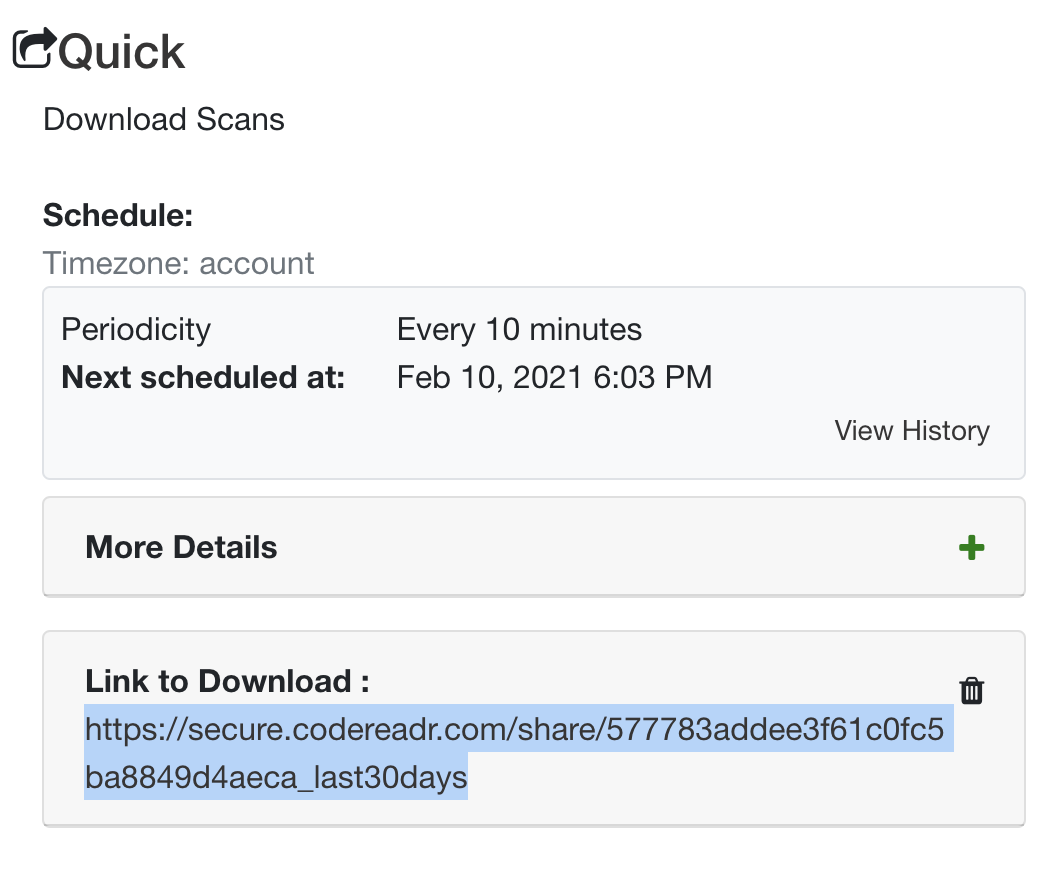Image resolution: width=1054 pixels, height=876 pixels.
Task: Click blank space in More Details header bar
Action: 605,547
